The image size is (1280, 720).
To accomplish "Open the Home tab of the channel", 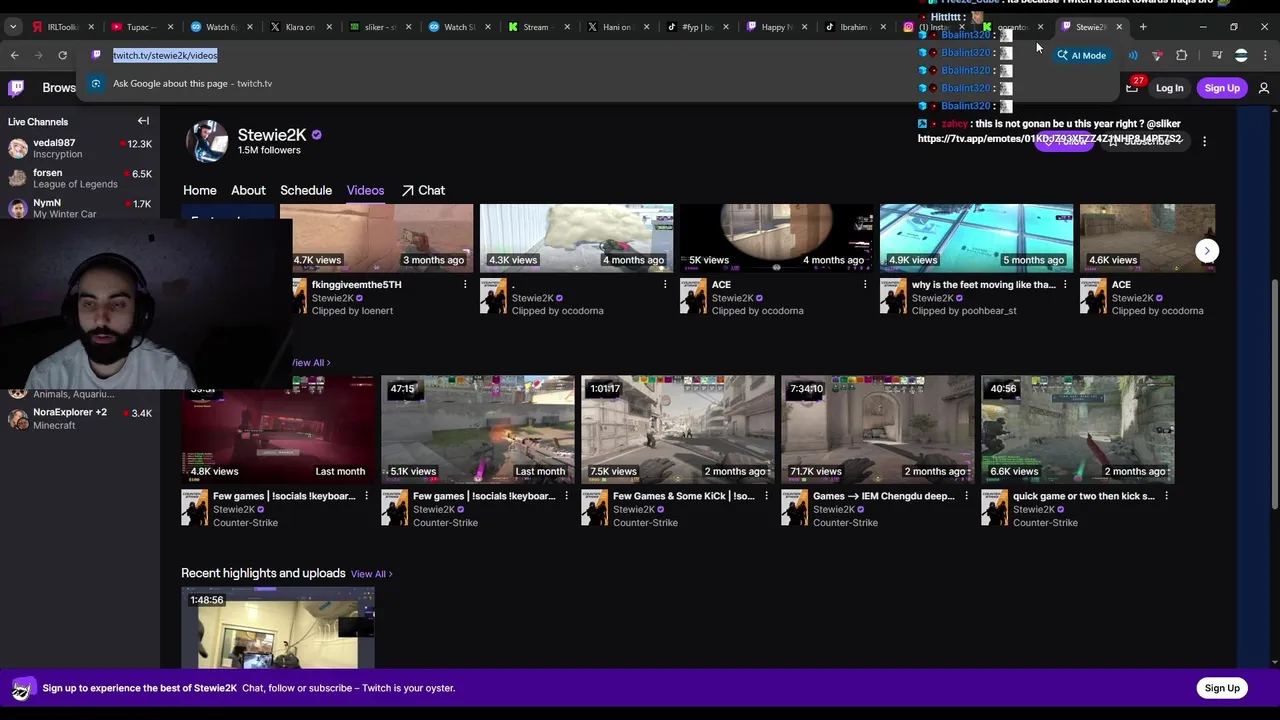I will [x=199, y=190].
